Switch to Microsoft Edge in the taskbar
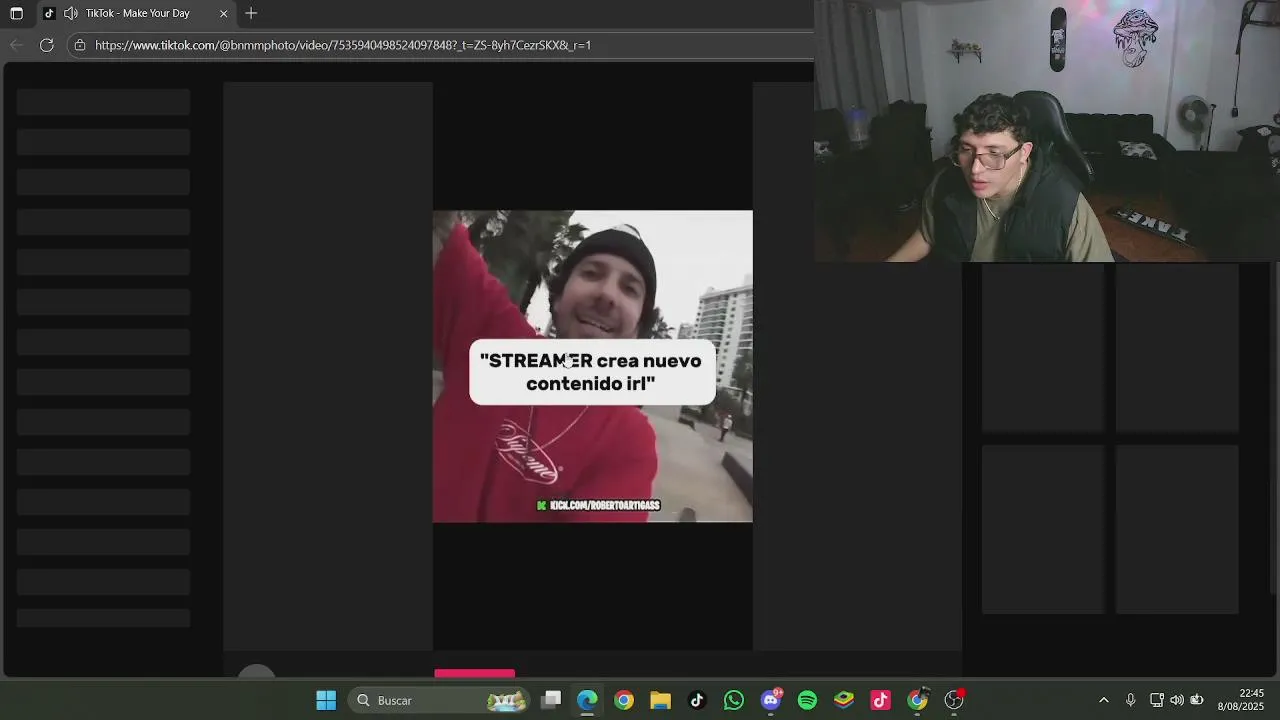Screen dimensions: 1280x720 pos(587,700)
